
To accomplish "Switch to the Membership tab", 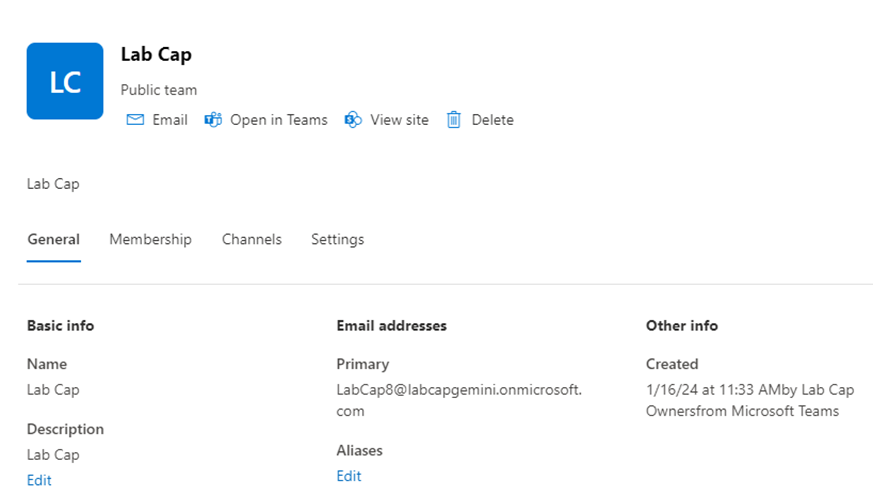I will pos(150,239).
